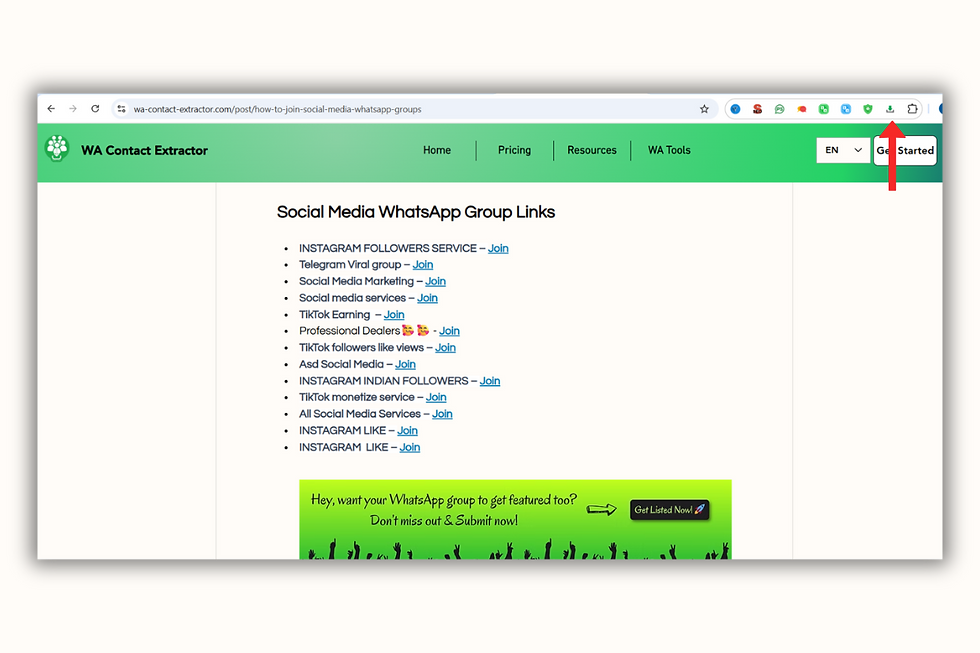Click the Get Started button
Image resolution: width=980 pixels, height=653 pixels.
click(x=905, y=150)
